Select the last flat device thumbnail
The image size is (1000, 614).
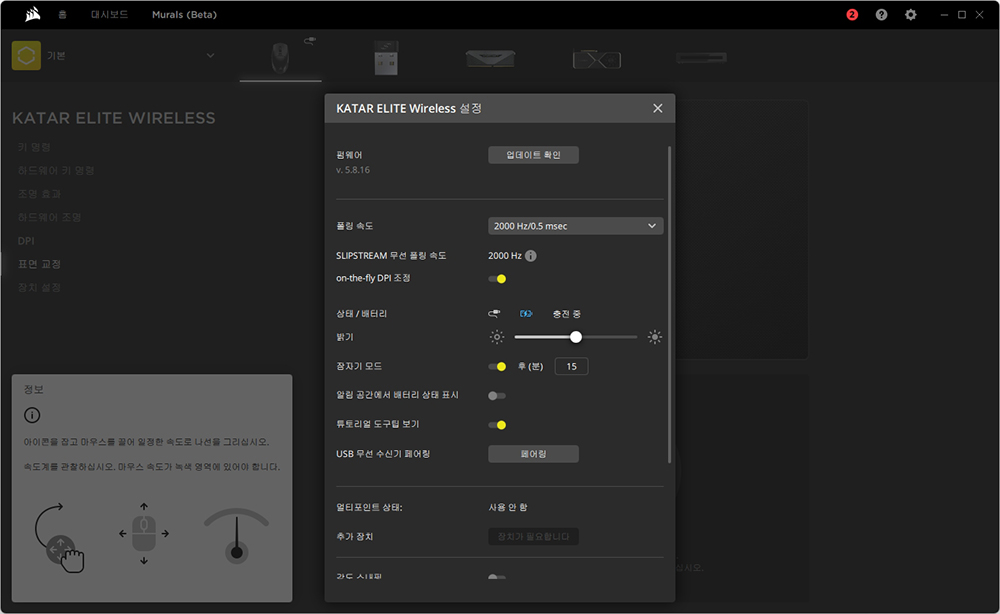pos(701,58)
